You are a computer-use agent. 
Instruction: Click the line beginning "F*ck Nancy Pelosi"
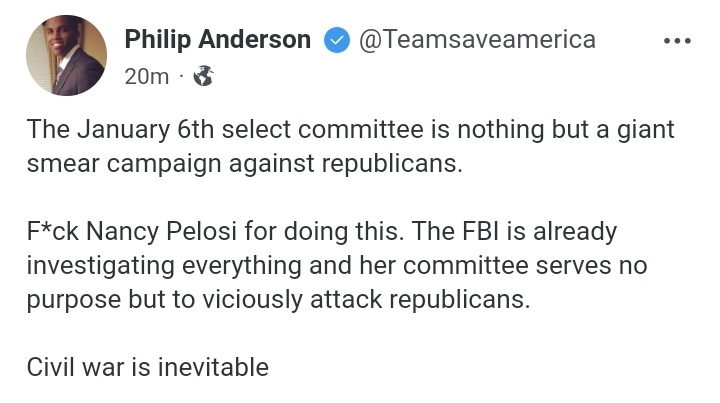click(x=321, y=231)
